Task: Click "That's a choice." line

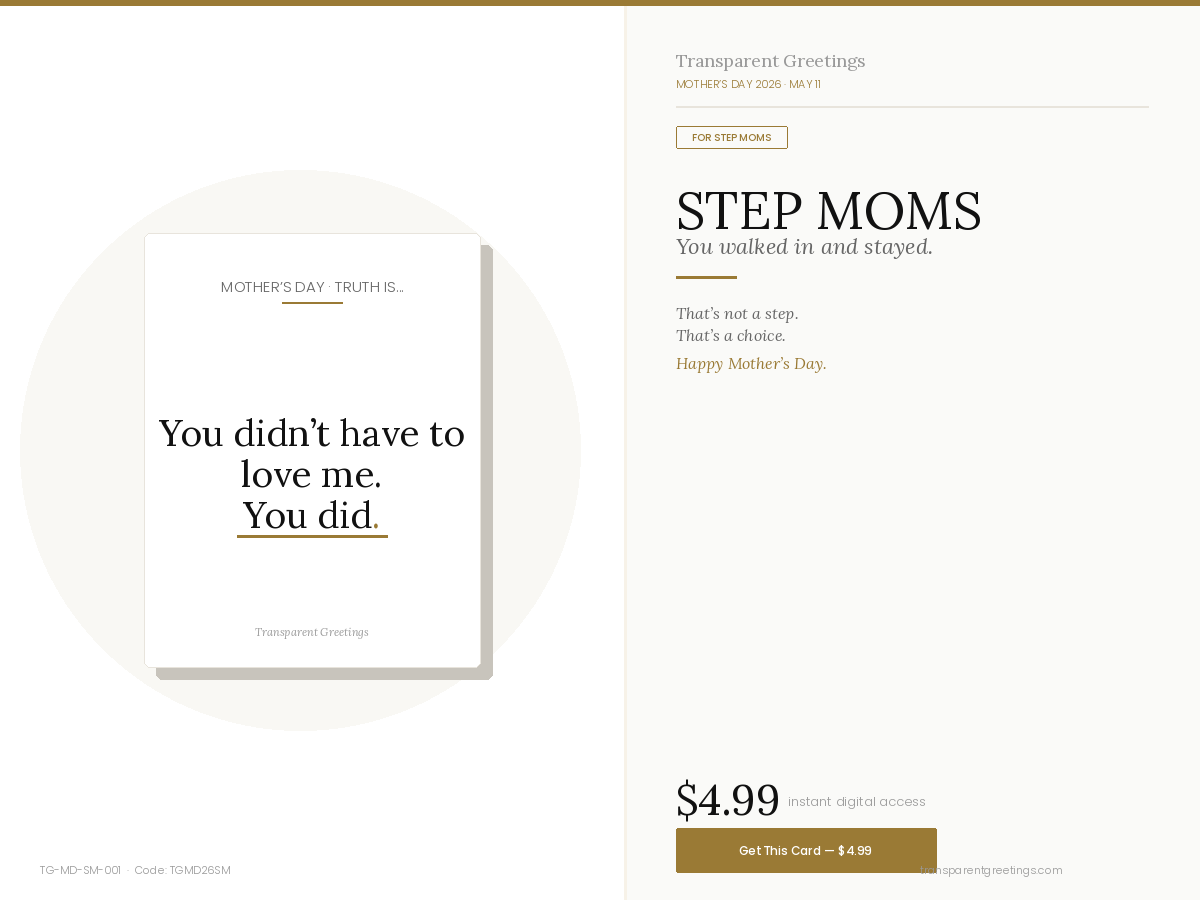Action: (731, 336)
